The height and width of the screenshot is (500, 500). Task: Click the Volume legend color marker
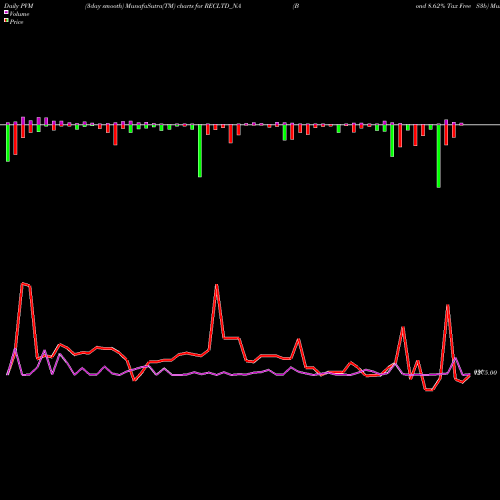(6, 12)
